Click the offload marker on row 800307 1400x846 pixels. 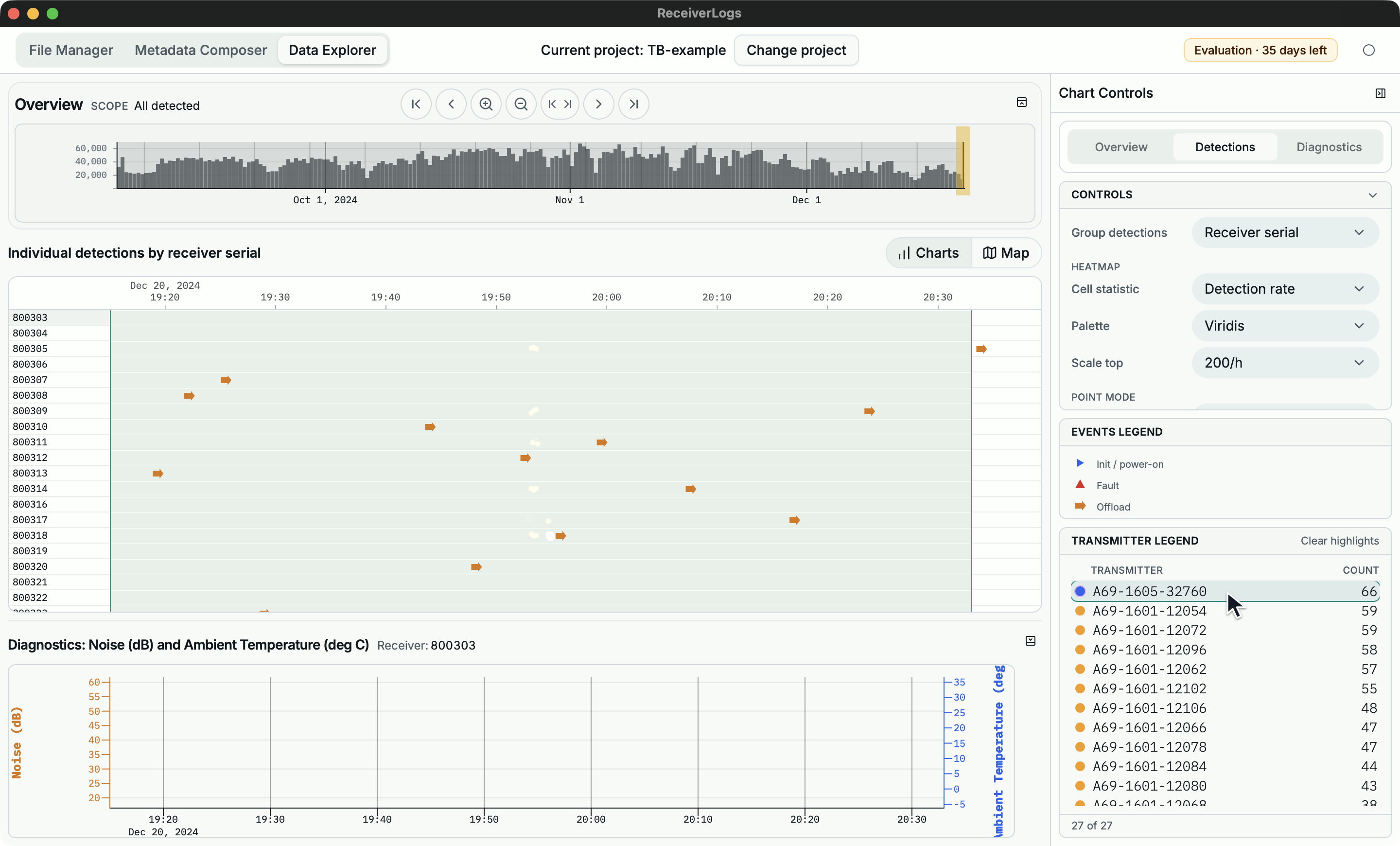(x=226, y=380)
